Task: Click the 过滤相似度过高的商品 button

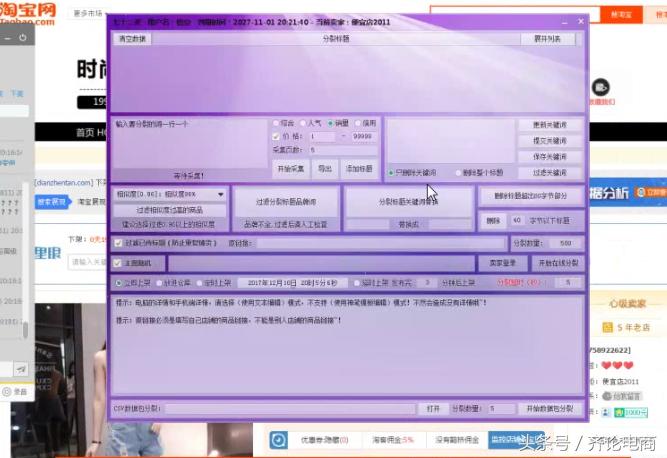Action: coord(170,210)
